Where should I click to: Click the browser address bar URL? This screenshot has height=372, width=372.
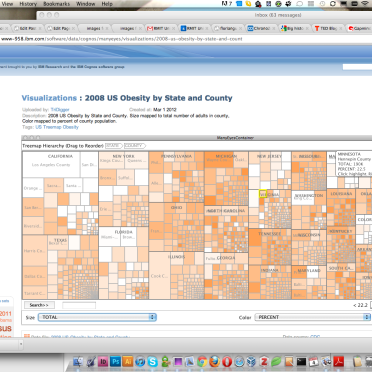coord(122,39)
